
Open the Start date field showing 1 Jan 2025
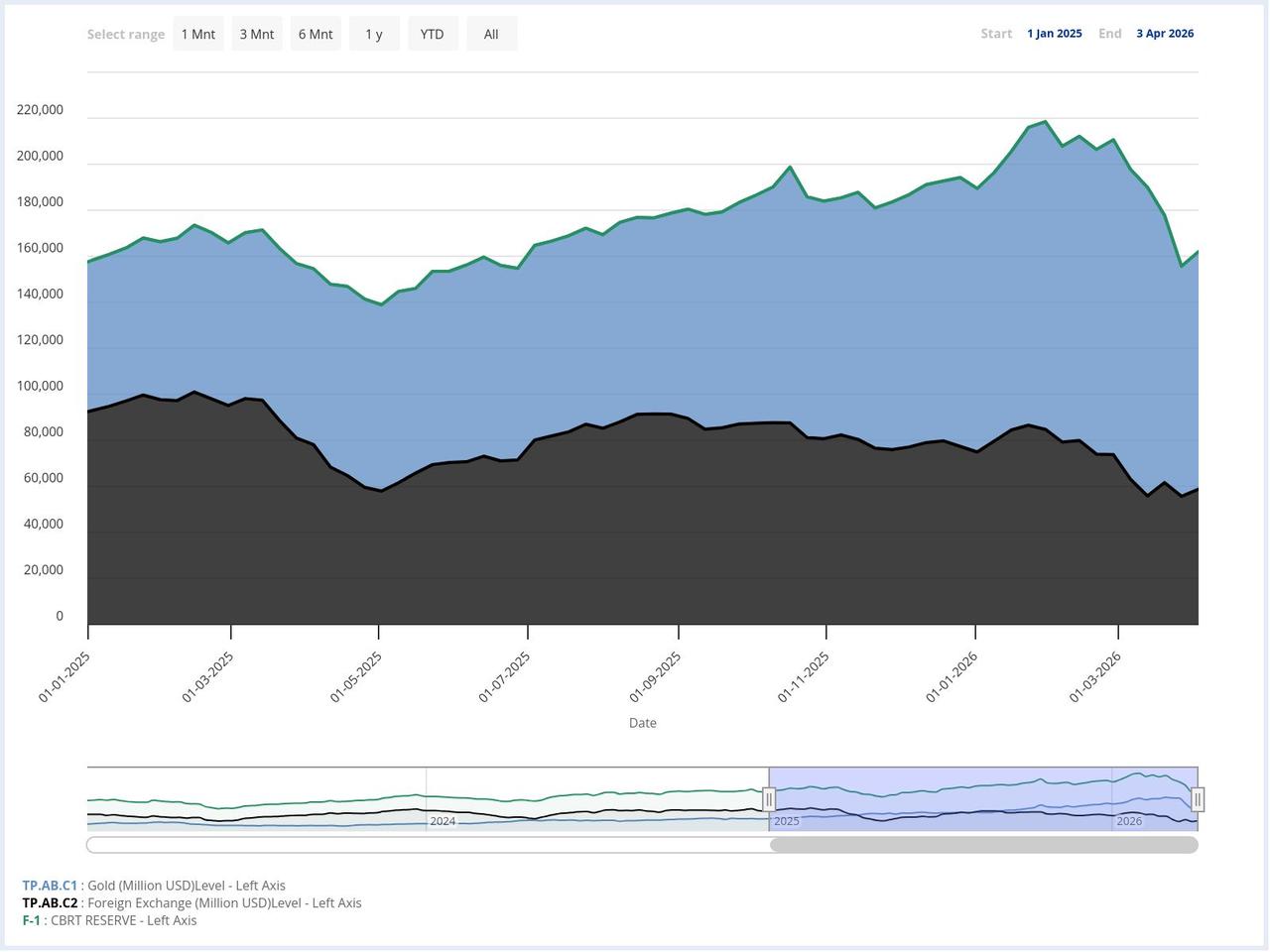tap(1054, 33)
